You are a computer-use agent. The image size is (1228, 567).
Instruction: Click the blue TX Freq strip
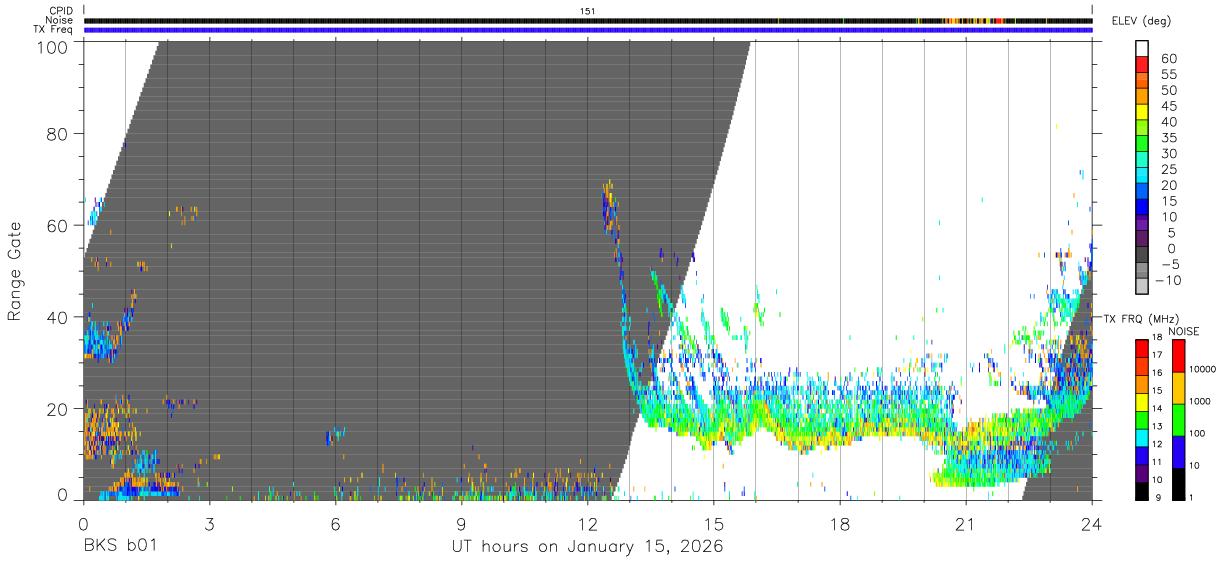pyautogui.click(x=588, y=30)
